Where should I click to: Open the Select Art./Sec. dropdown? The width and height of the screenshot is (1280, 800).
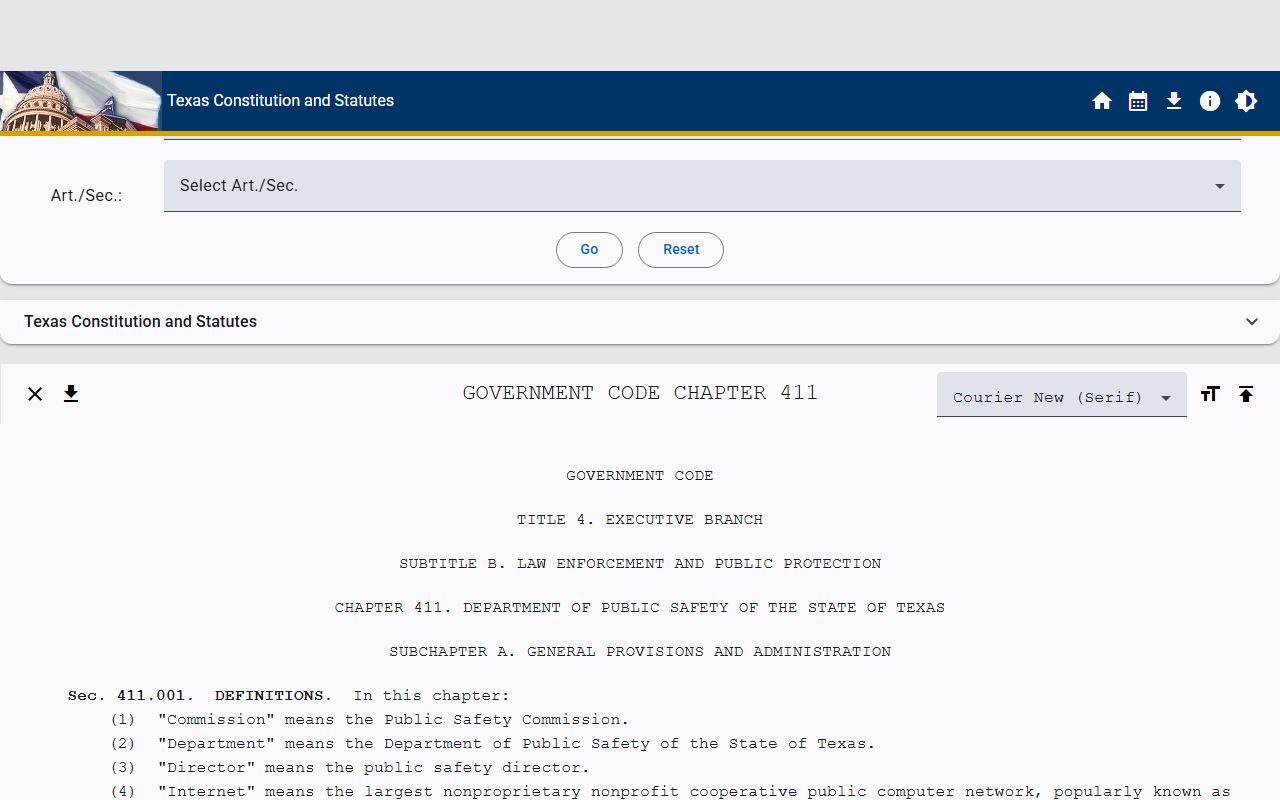coord(702,186)
